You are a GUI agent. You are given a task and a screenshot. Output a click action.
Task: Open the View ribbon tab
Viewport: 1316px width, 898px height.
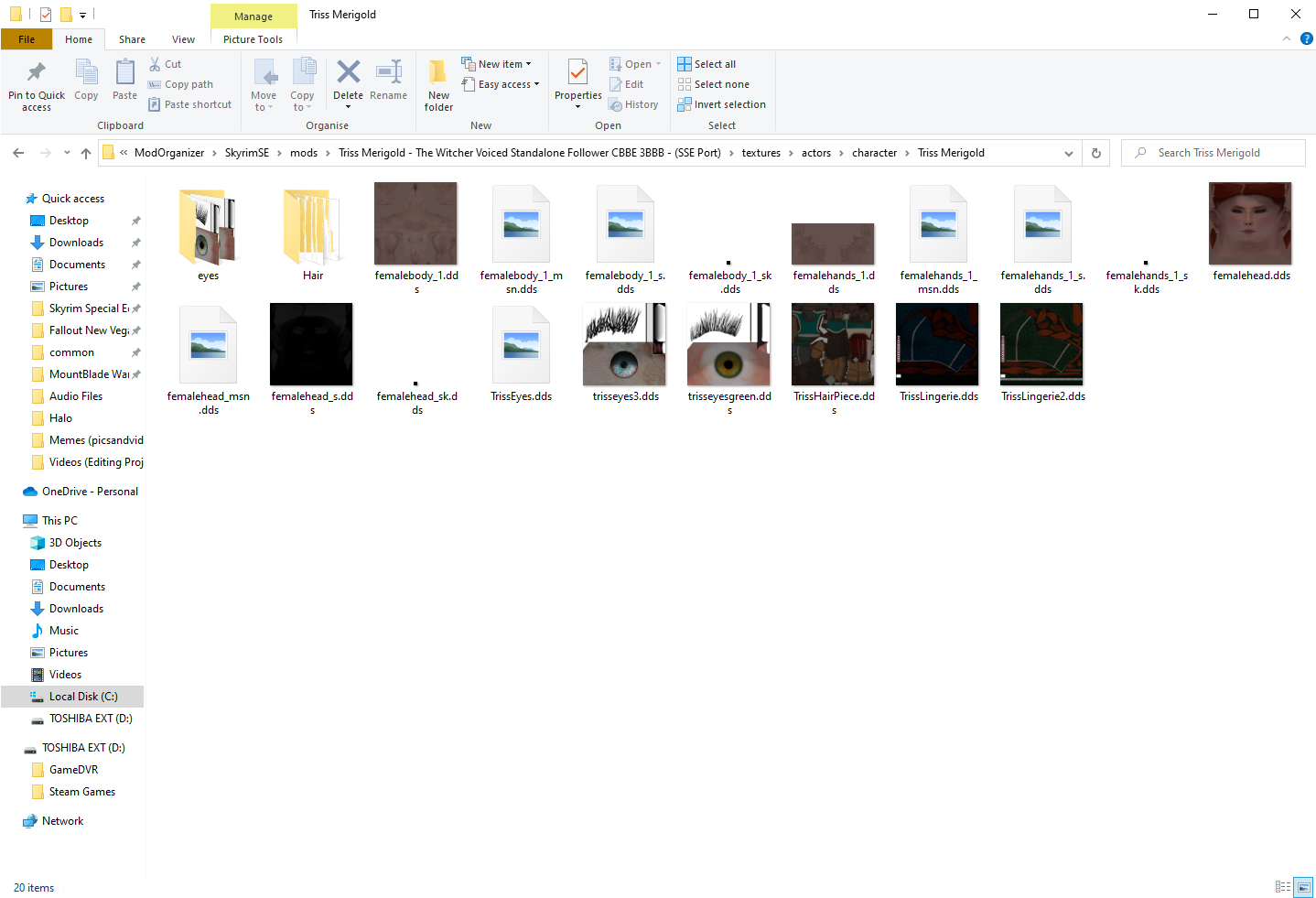pos(183,39)
